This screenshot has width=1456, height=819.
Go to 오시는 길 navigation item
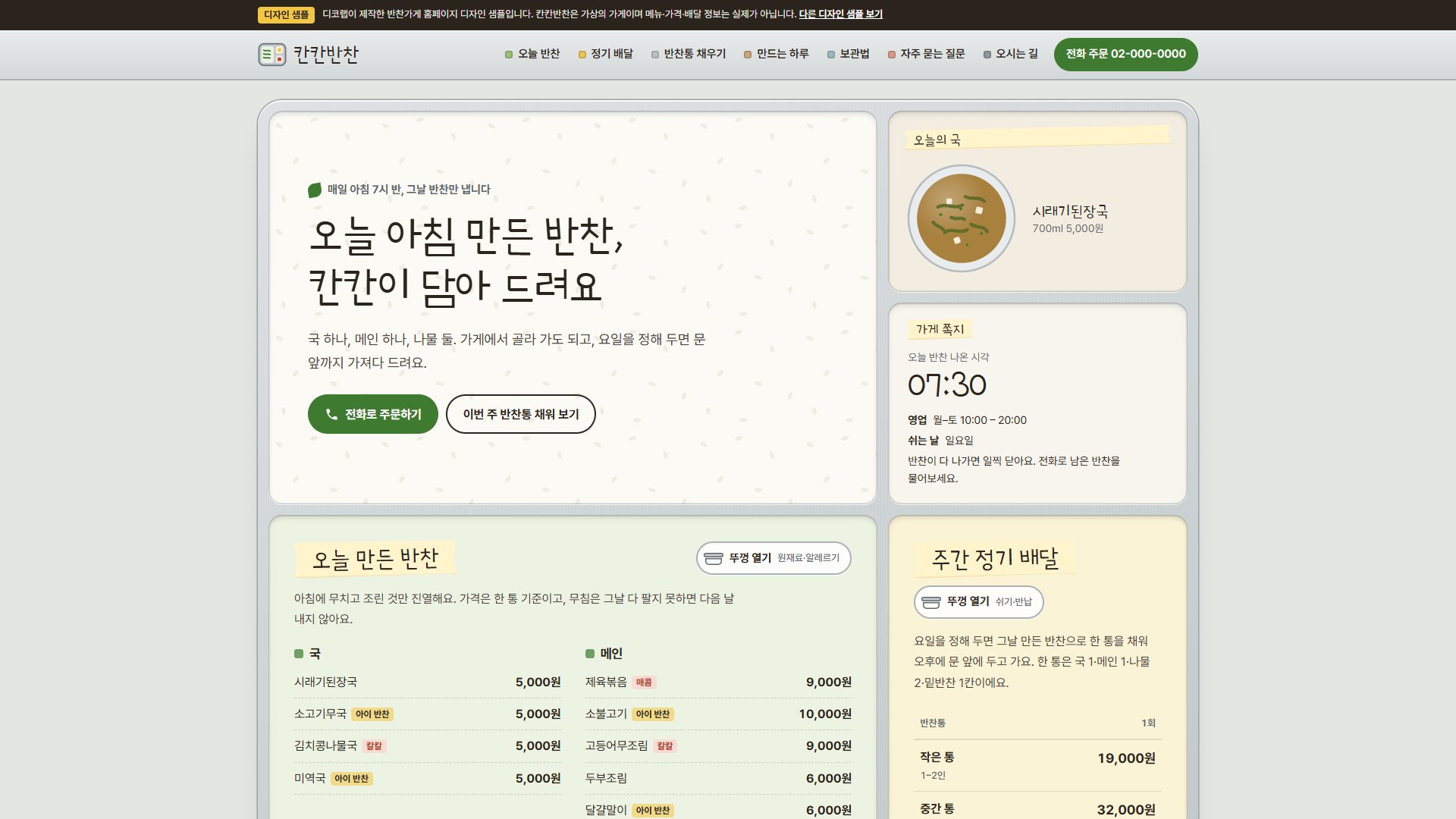[x=1011, y=54]
